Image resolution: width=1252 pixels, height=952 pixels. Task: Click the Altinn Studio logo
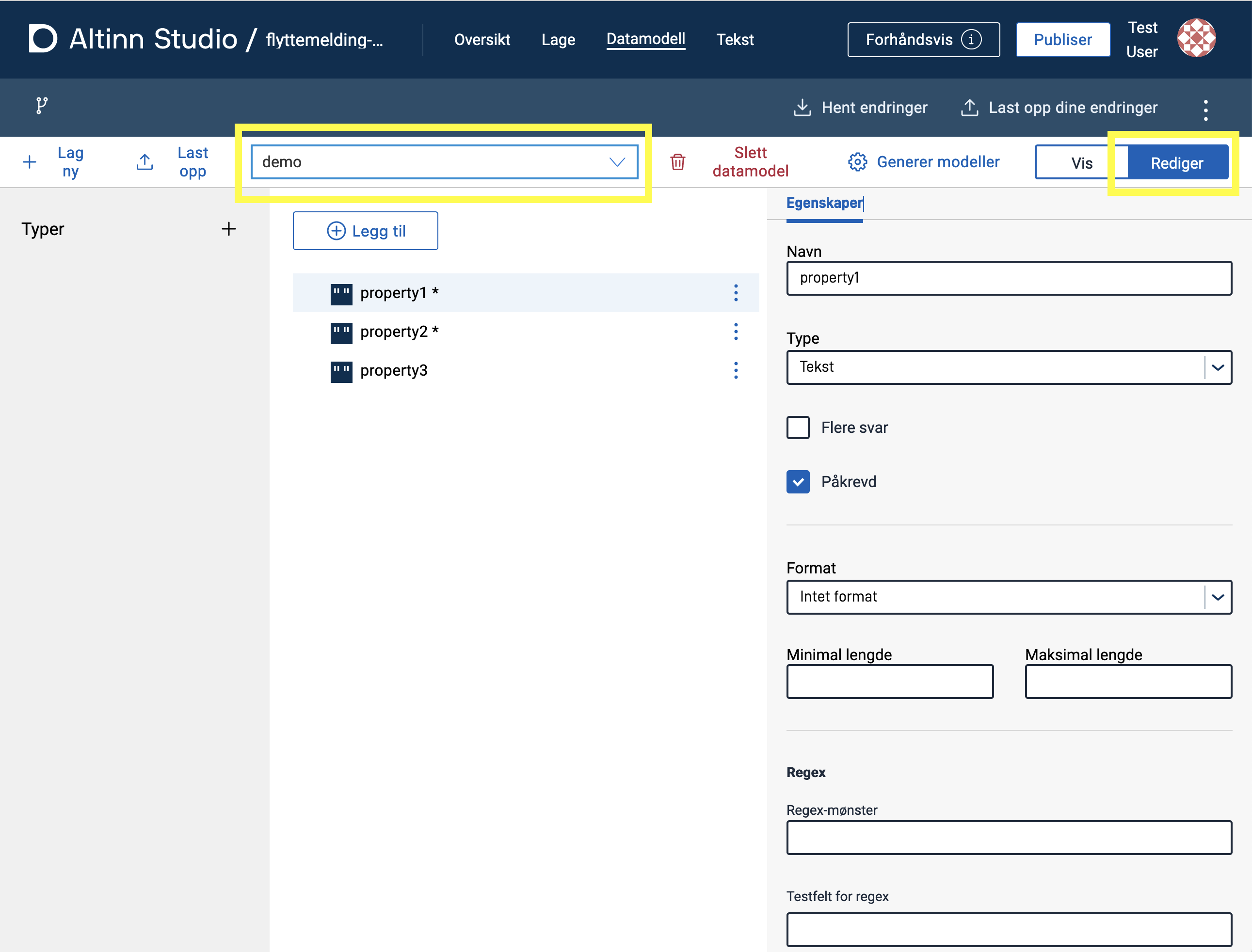(43, 38)
